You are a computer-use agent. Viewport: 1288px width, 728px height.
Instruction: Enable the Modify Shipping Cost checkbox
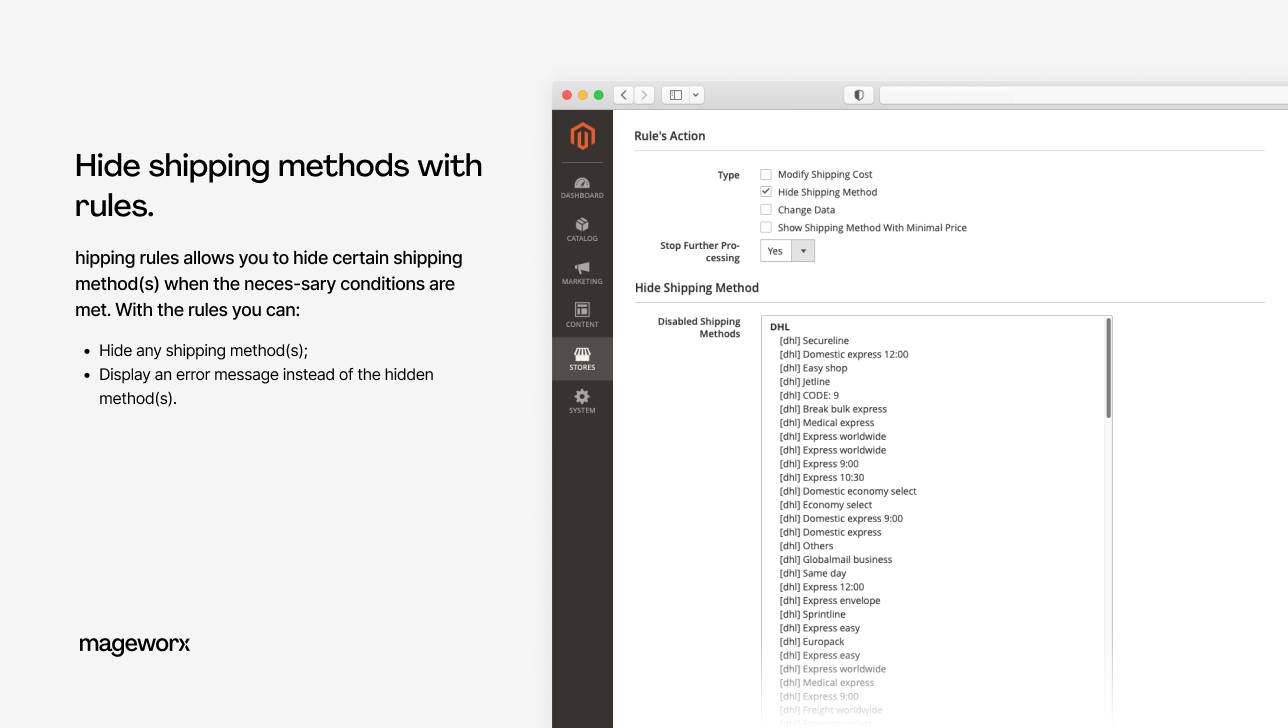[765, 174]
